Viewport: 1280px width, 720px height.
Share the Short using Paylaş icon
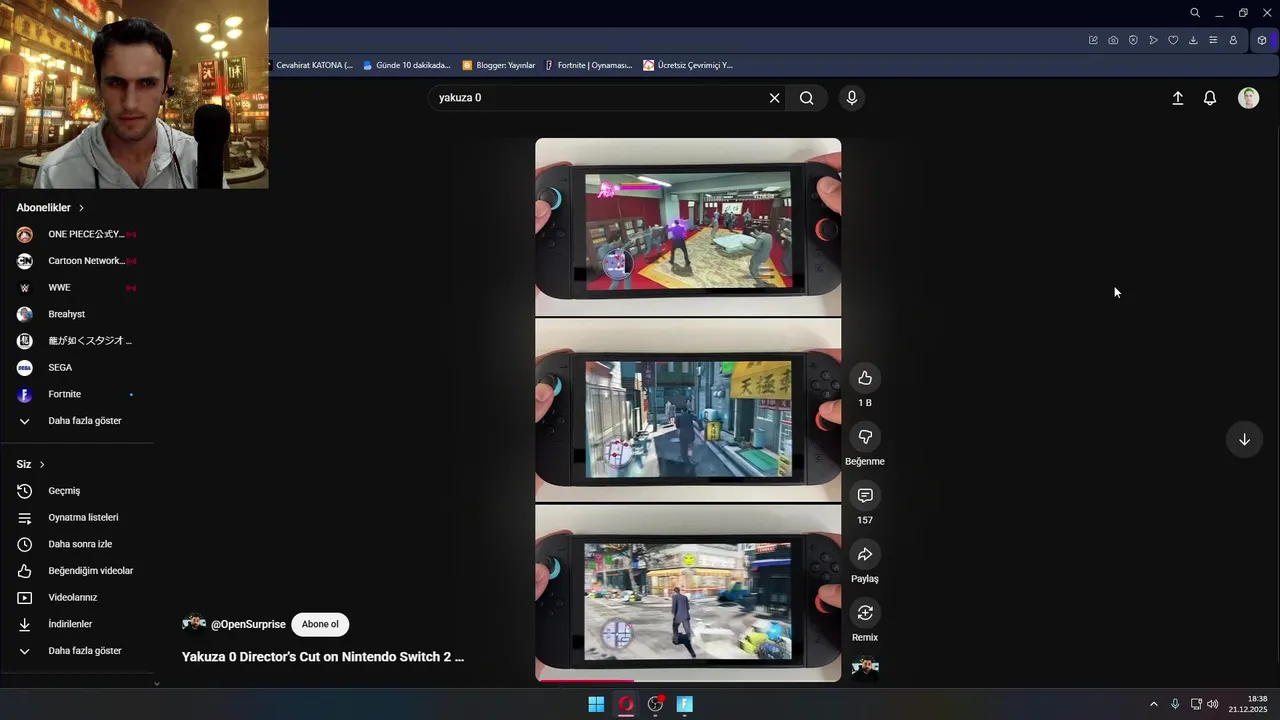pyautogui.click(x=865, y=554)
